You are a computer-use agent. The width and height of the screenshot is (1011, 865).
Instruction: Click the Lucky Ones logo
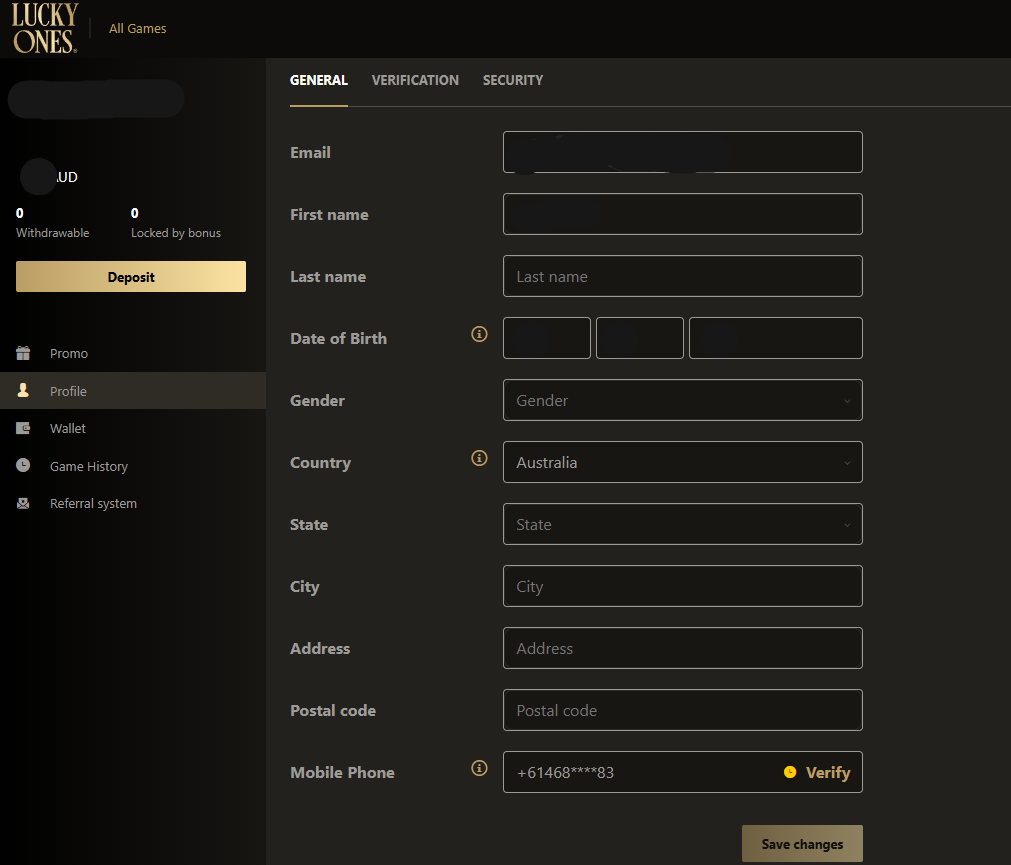44,28
